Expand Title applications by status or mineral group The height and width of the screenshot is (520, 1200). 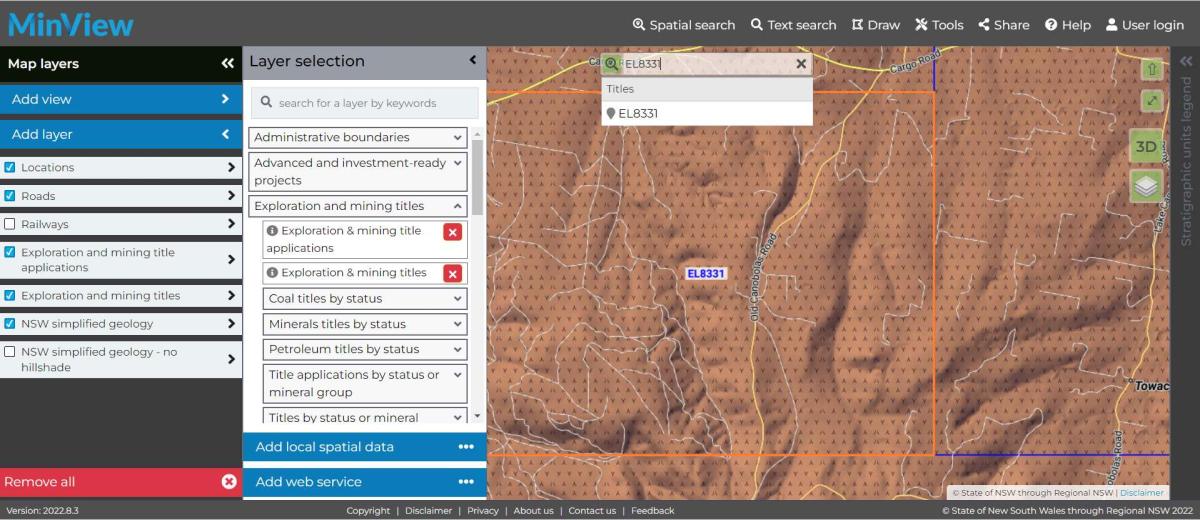[x=366, y=383]
